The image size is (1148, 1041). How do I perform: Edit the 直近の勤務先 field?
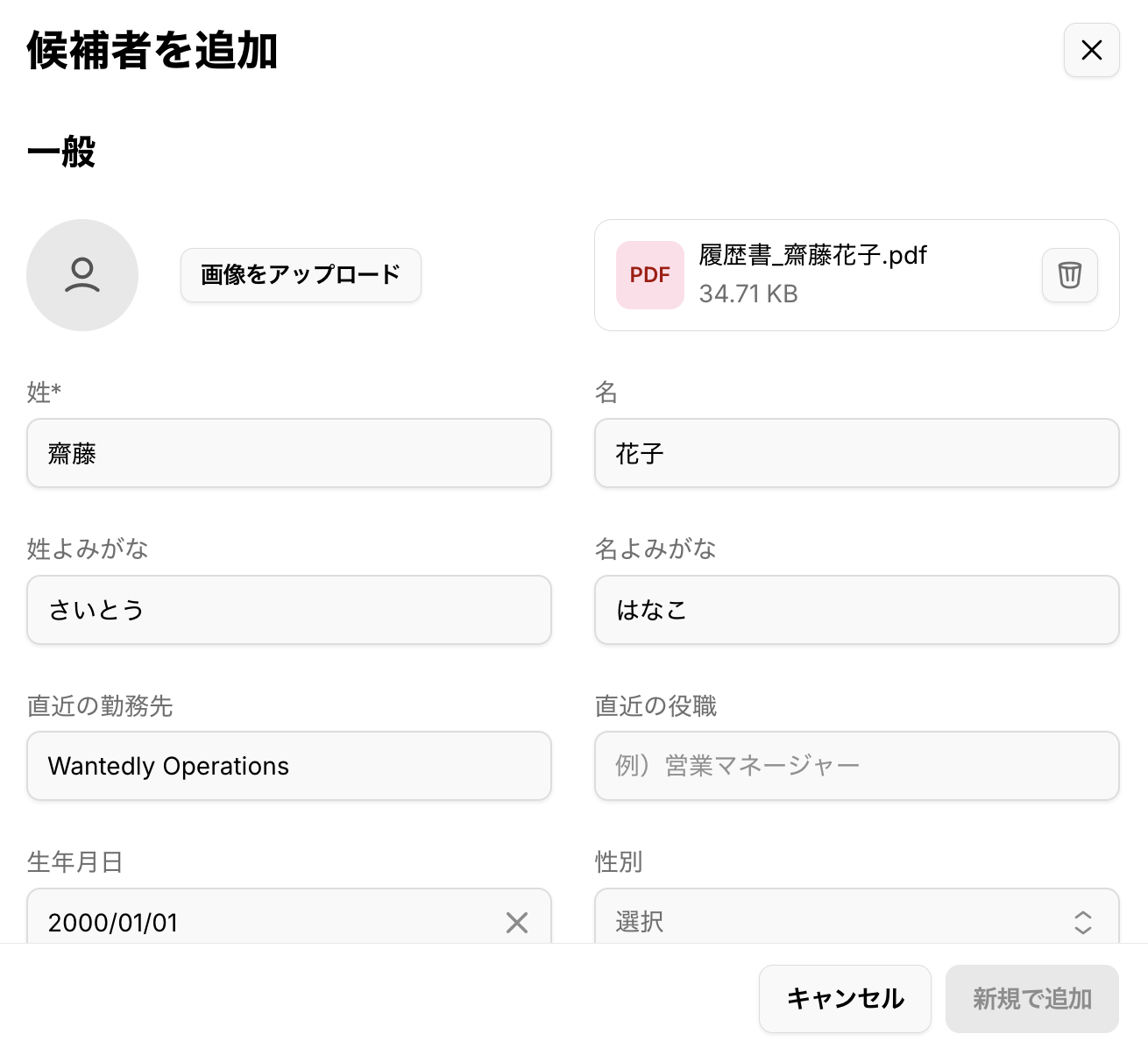(x=289, y=766)
